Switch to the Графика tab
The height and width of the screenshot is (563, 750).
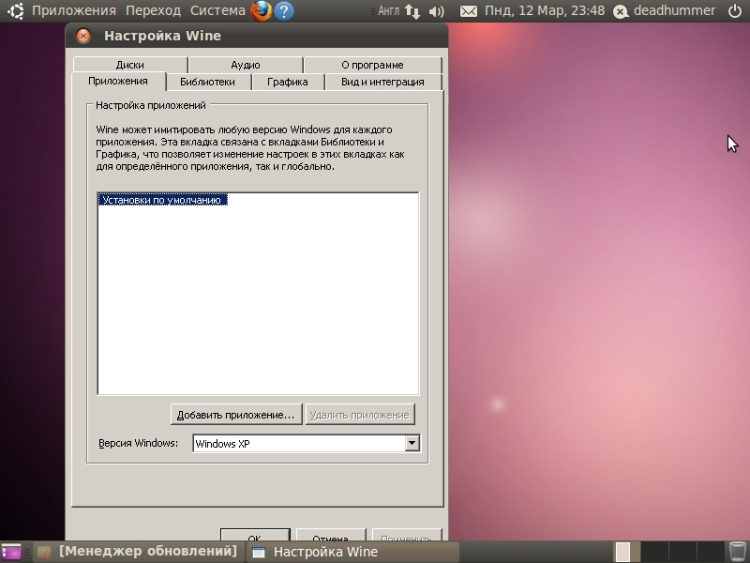[x=288, y=82]
